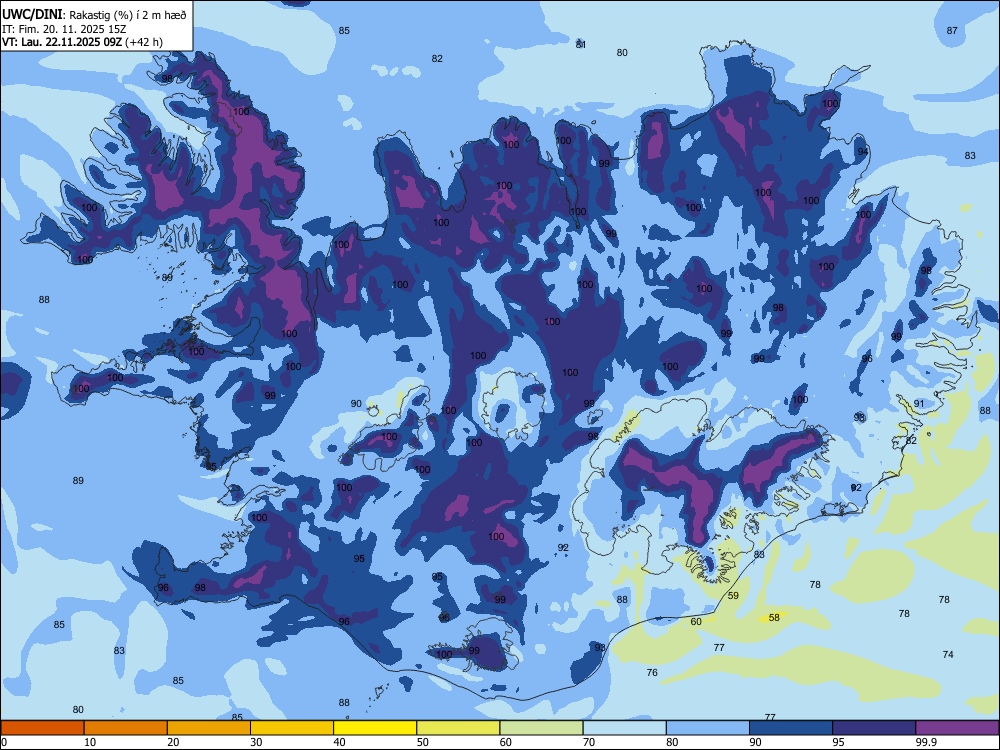
Task: Click the orange 10–20 legend swatch
Action: pos(126,728)
